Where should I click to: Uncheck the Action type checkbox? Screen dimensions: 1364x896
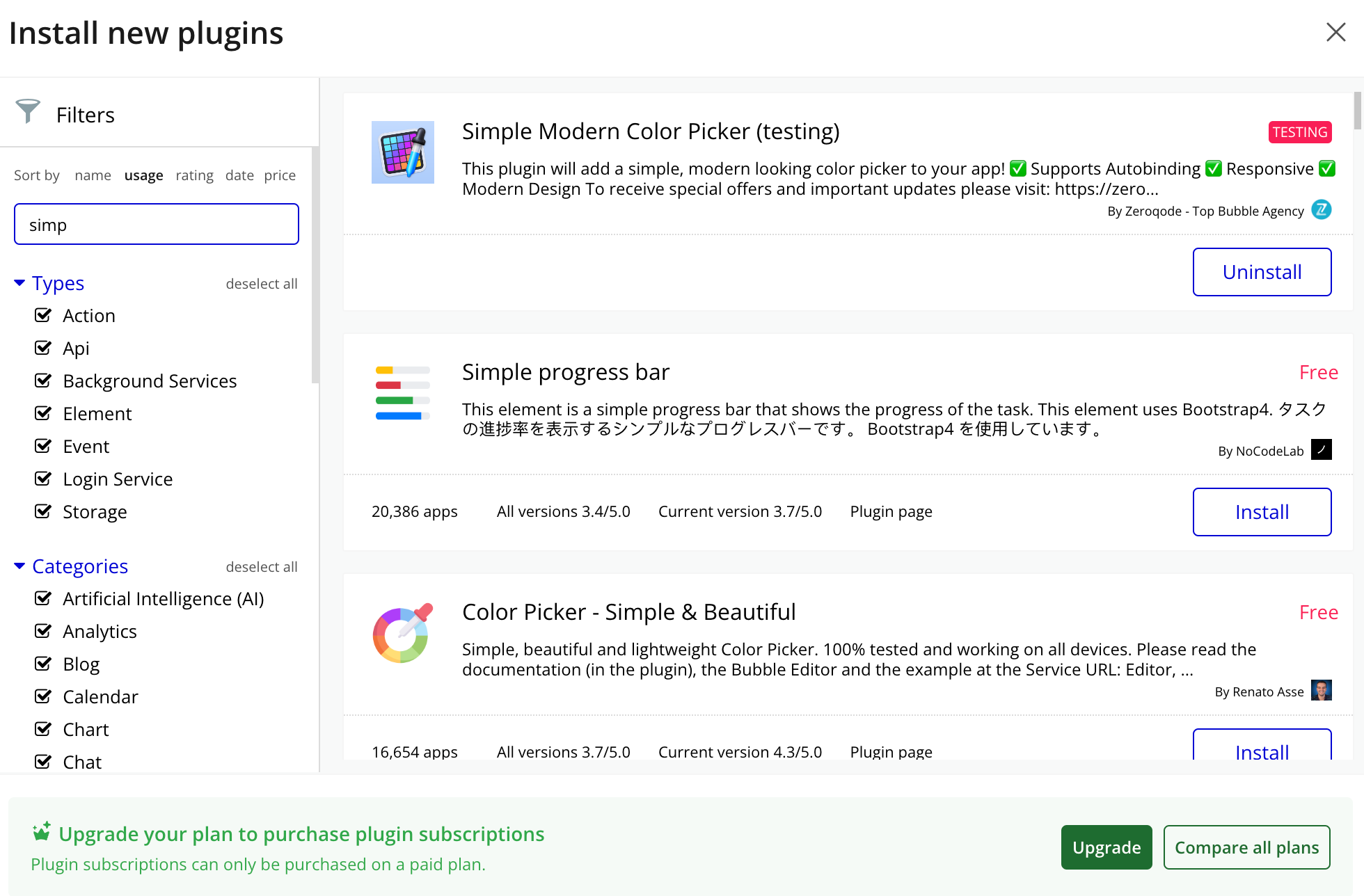pyautogui.click(x=43, y=315)
